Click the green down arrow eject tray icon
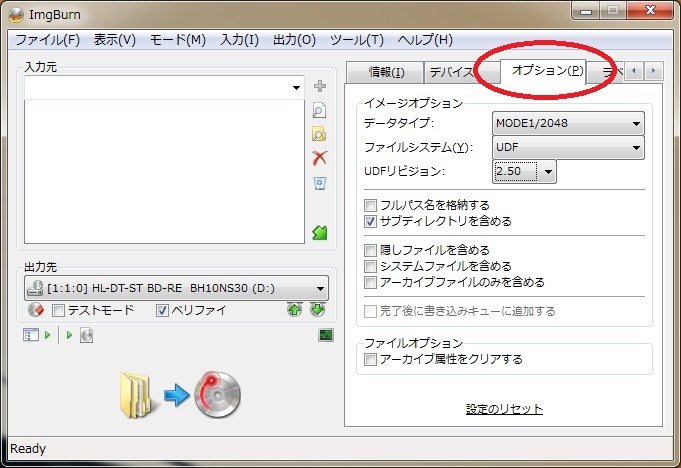 click(x=318, y=310)
